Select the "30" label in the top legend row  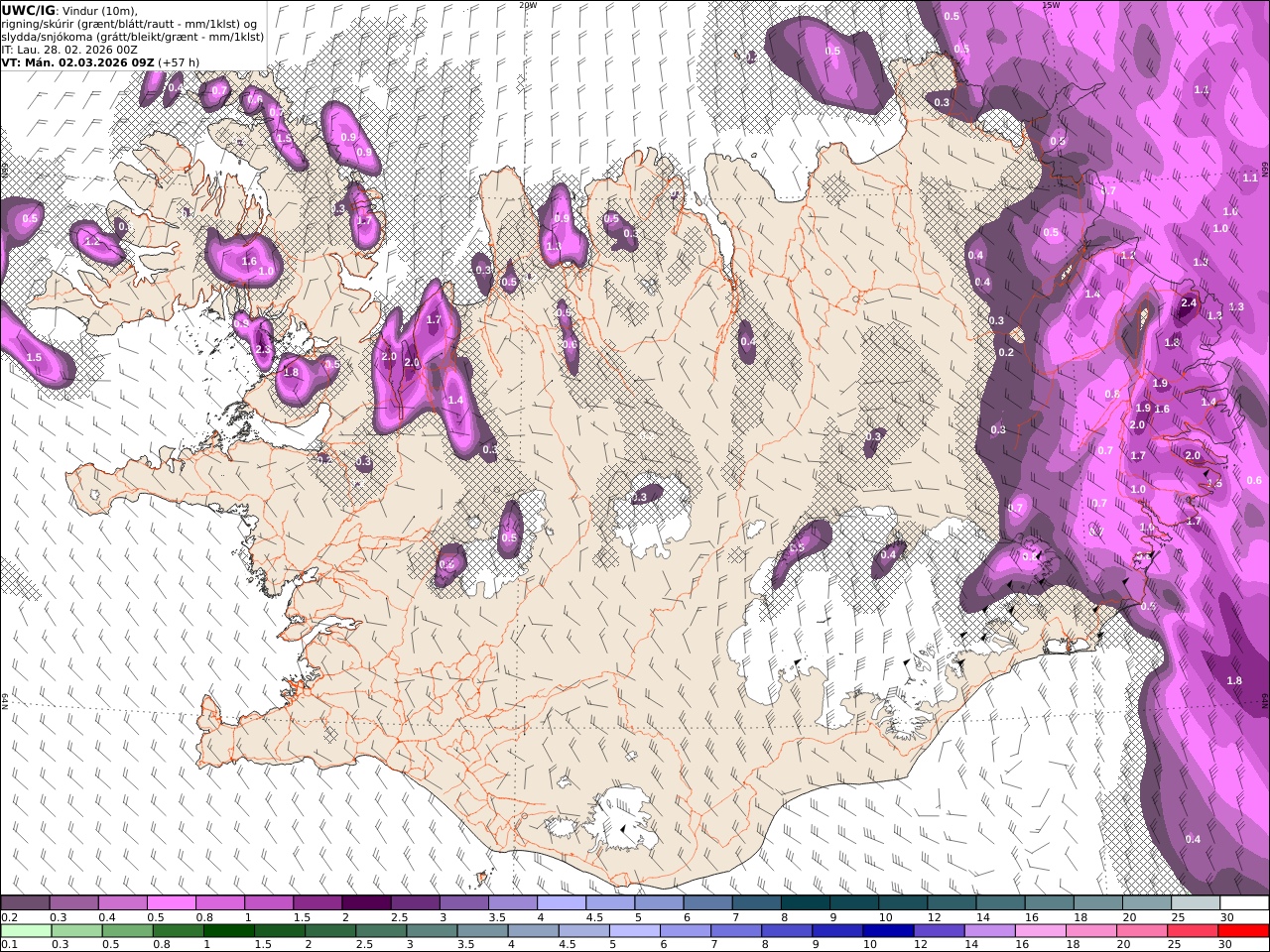pyautogui.click(x=1226, y=917)
